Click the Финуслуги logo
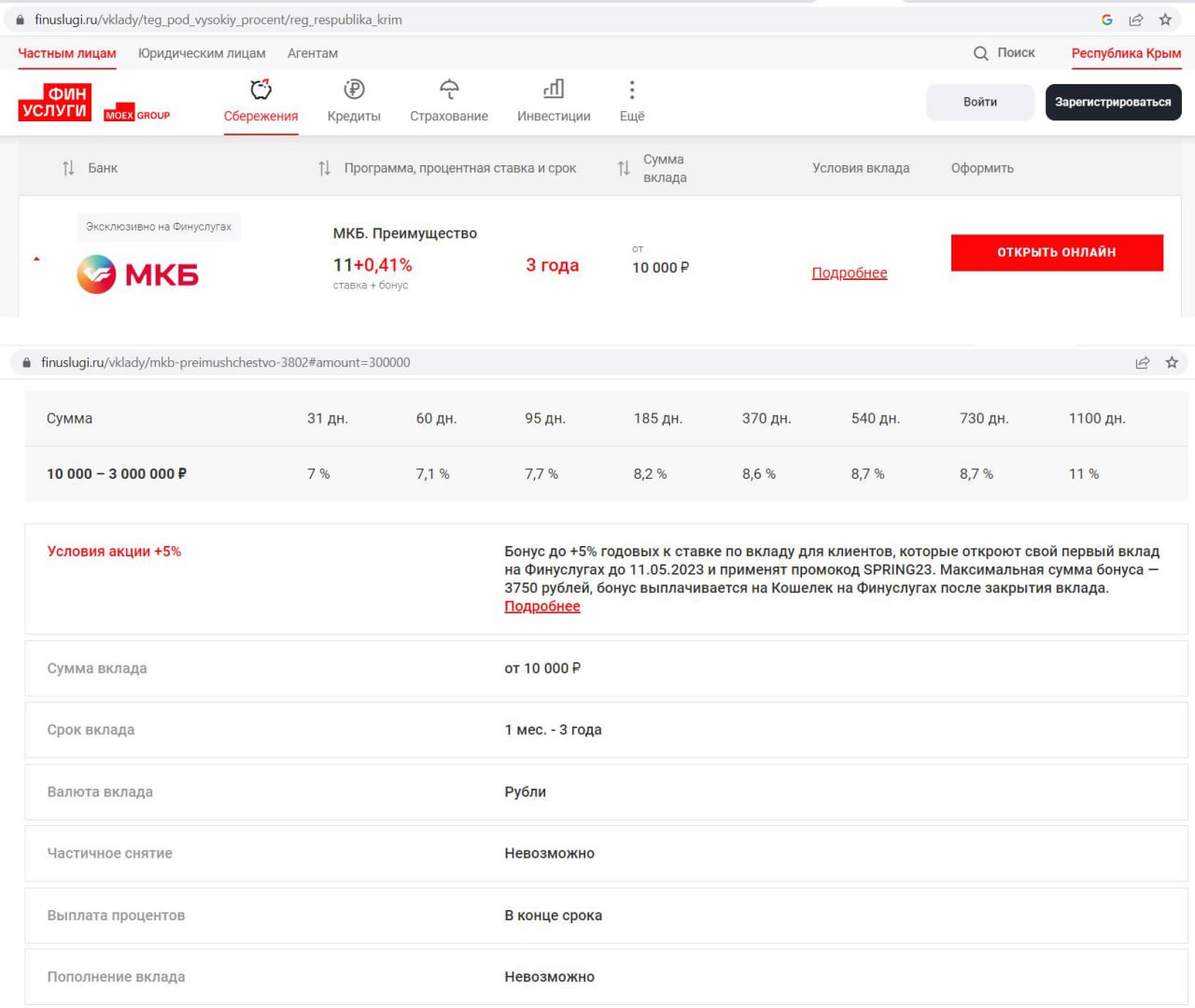The height and width of the screenshot is (1008, 1195). point(54,103)
